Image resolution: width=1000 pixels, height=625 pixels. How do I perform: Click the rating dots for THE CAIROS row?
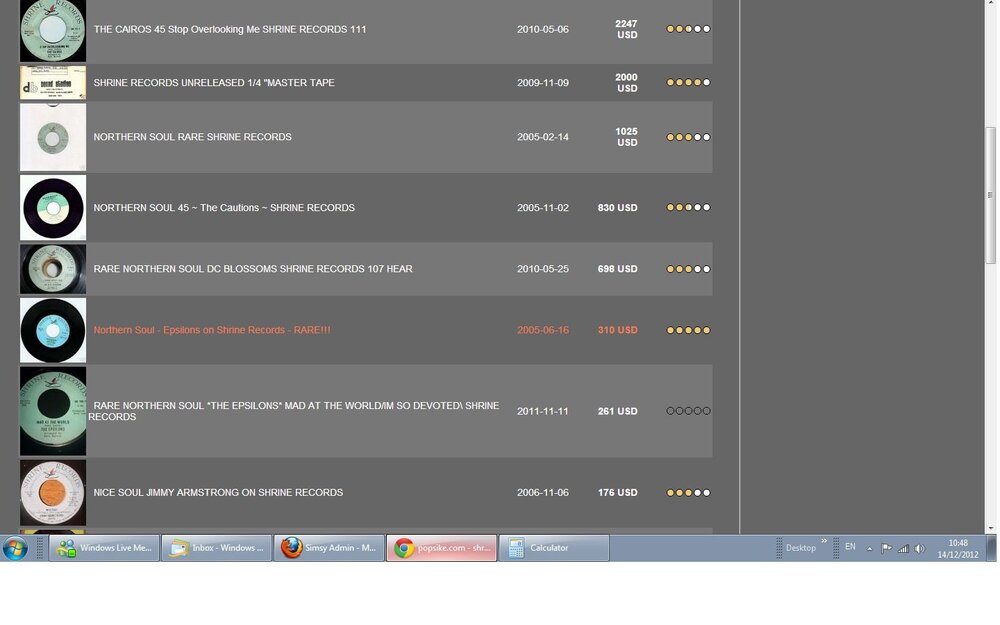click(688, 29)
